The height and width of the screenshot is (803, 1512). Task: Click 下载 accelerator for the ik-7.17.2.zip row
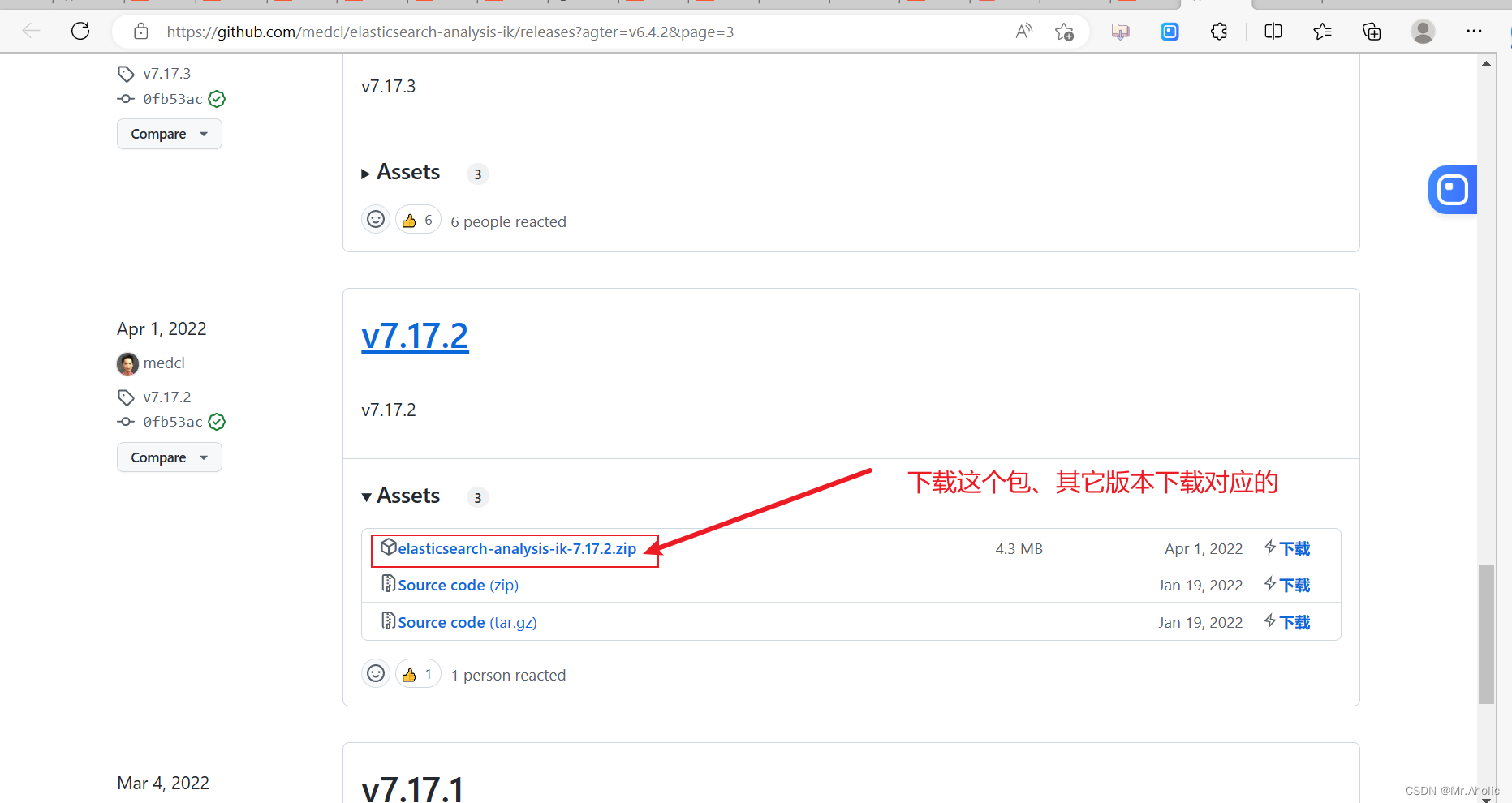tap(1287, 549)
